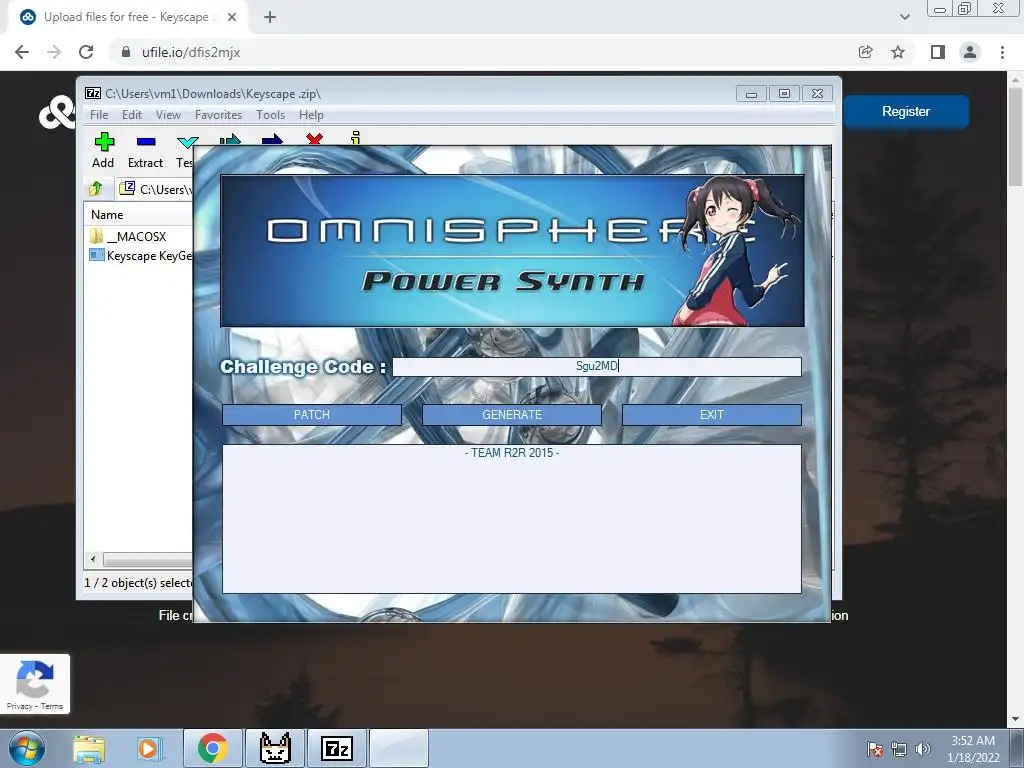Open media player from taskbar
This screenshot has height=768, width=1024.
[x=148, y=748]
